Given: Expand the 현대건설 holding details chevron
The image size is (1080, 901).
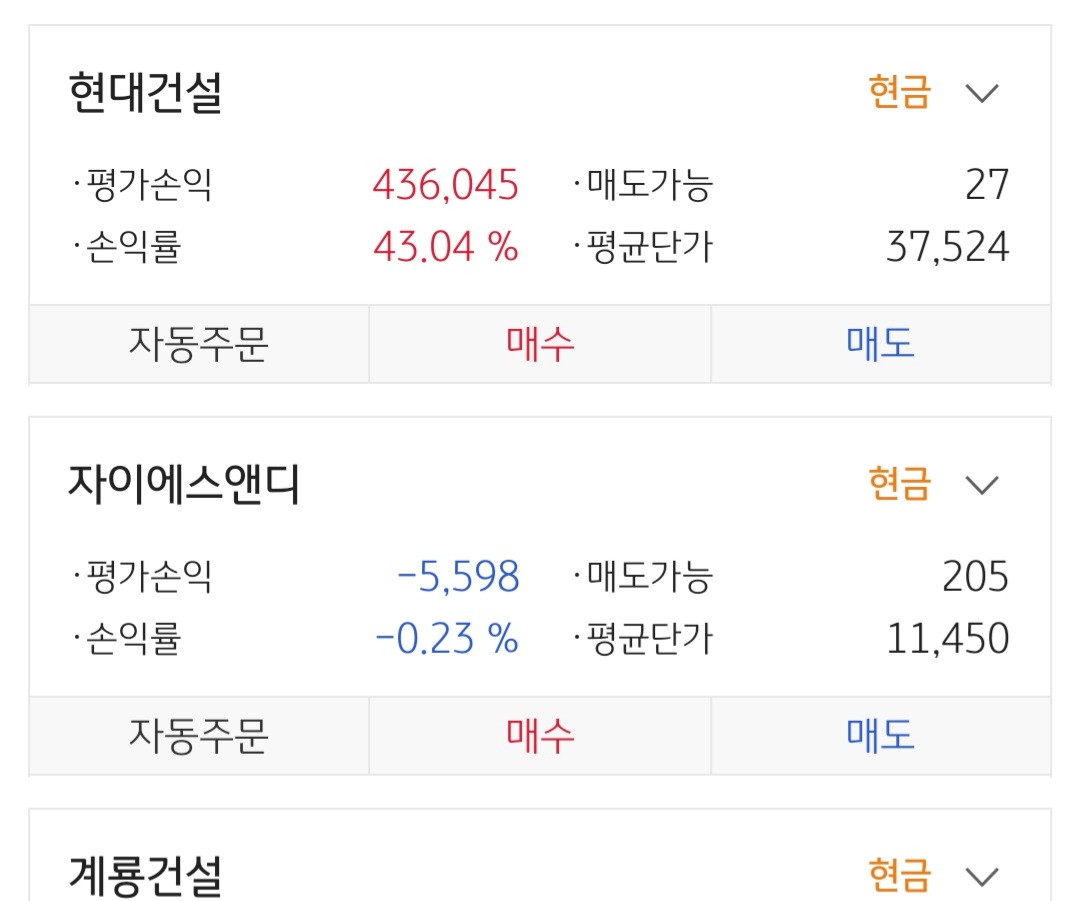Looking at the screenshot, I should coord(982,93).
